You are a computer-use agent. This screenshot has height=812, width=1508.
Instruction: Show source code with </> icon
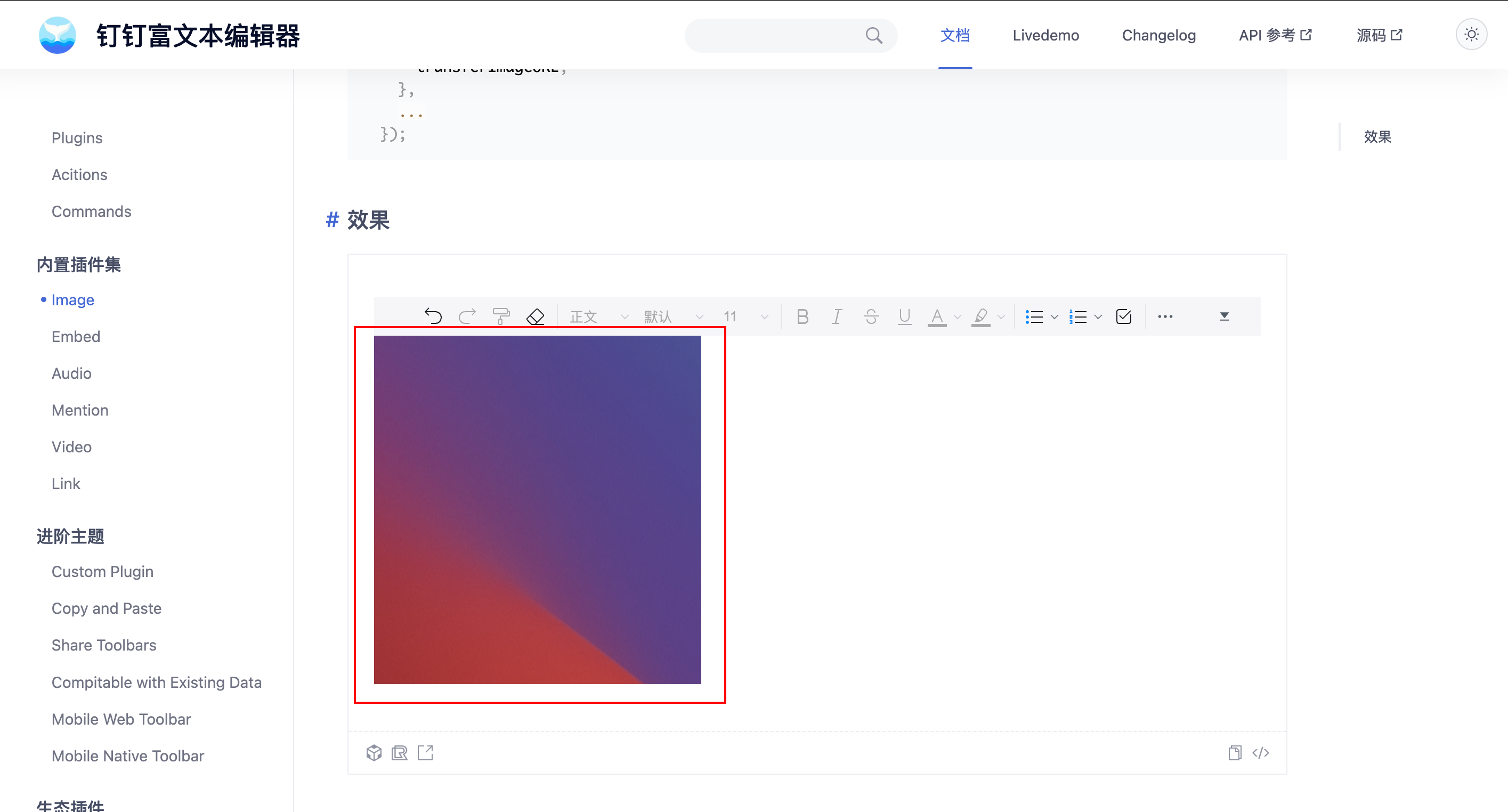(1260, 753)
